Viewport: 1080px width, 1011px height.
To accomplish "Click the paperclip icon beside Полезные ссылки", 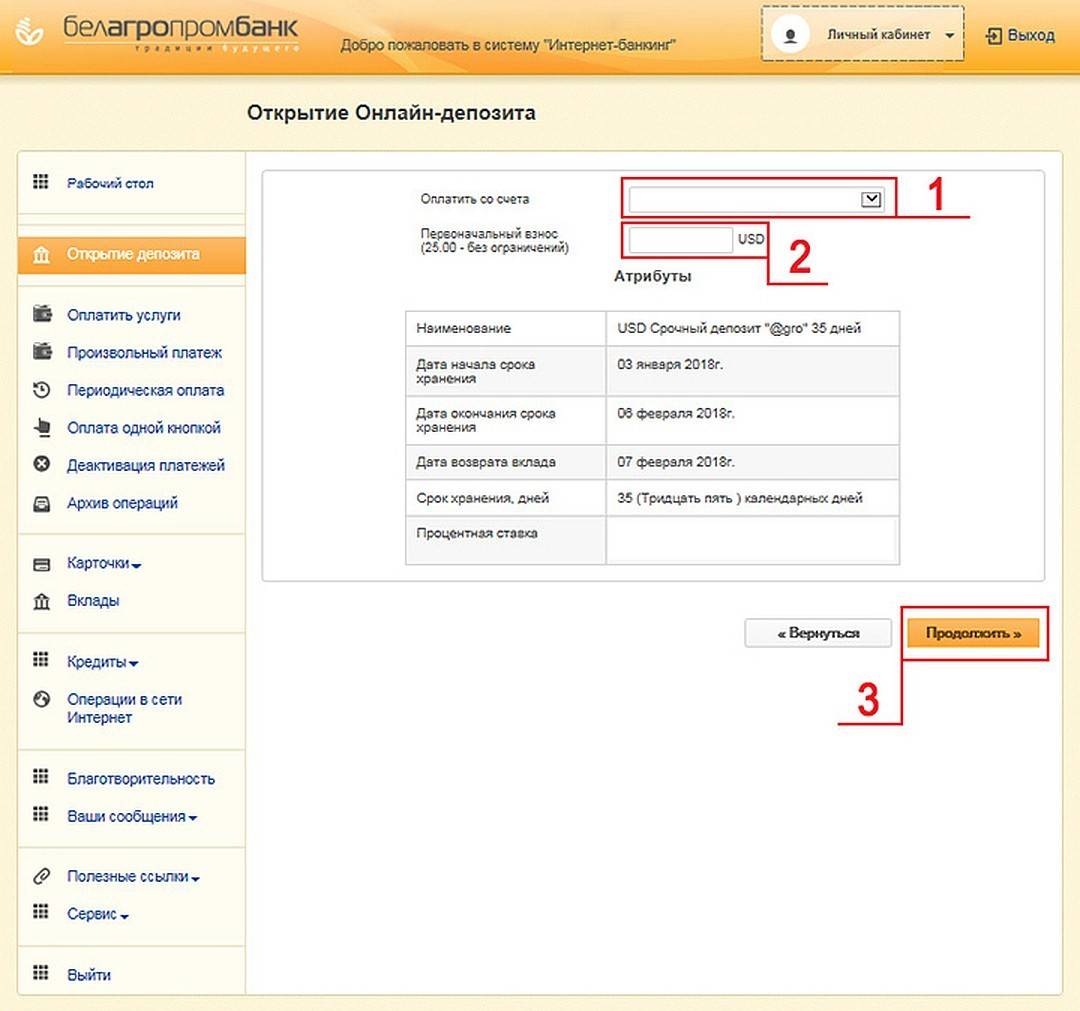I will pyautogui.click(x=41, y=876).
